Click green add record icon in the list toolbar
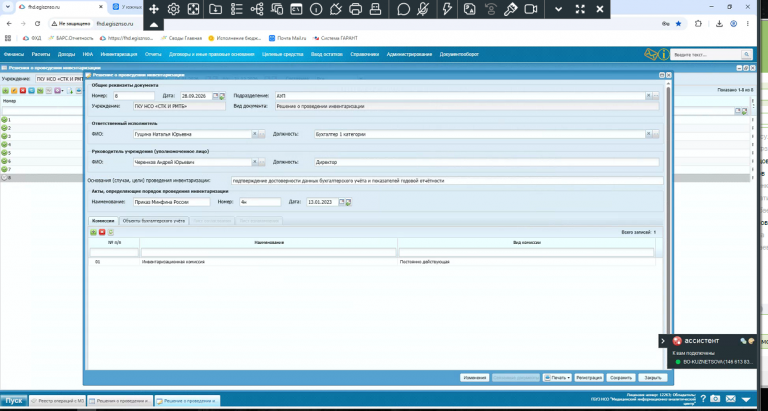 click(6, 91)
